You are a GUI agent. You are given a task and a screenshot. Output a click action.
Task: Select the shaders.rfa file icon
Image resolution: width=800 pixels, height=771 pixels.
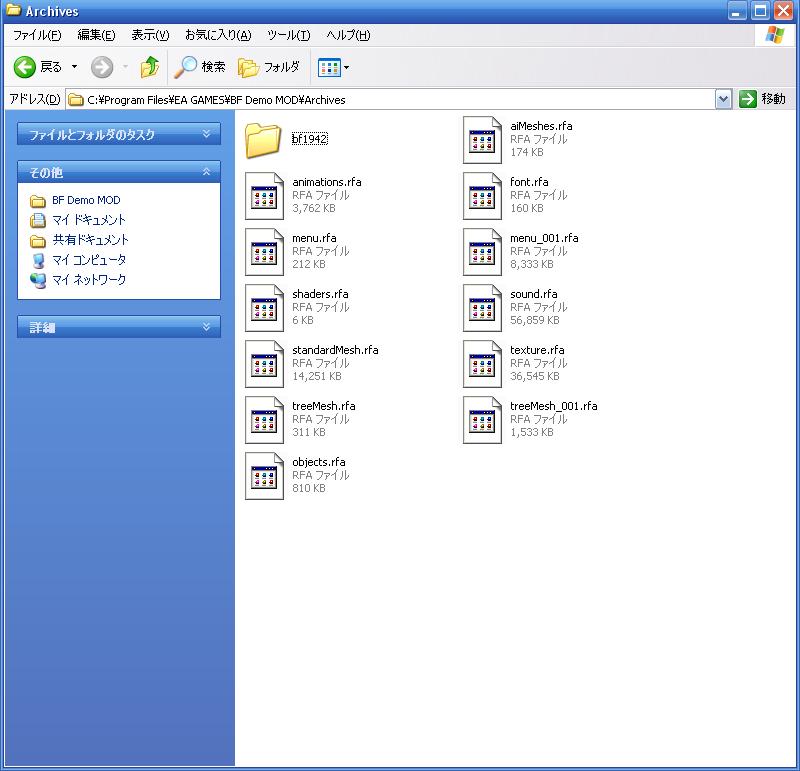click(264, 308)
